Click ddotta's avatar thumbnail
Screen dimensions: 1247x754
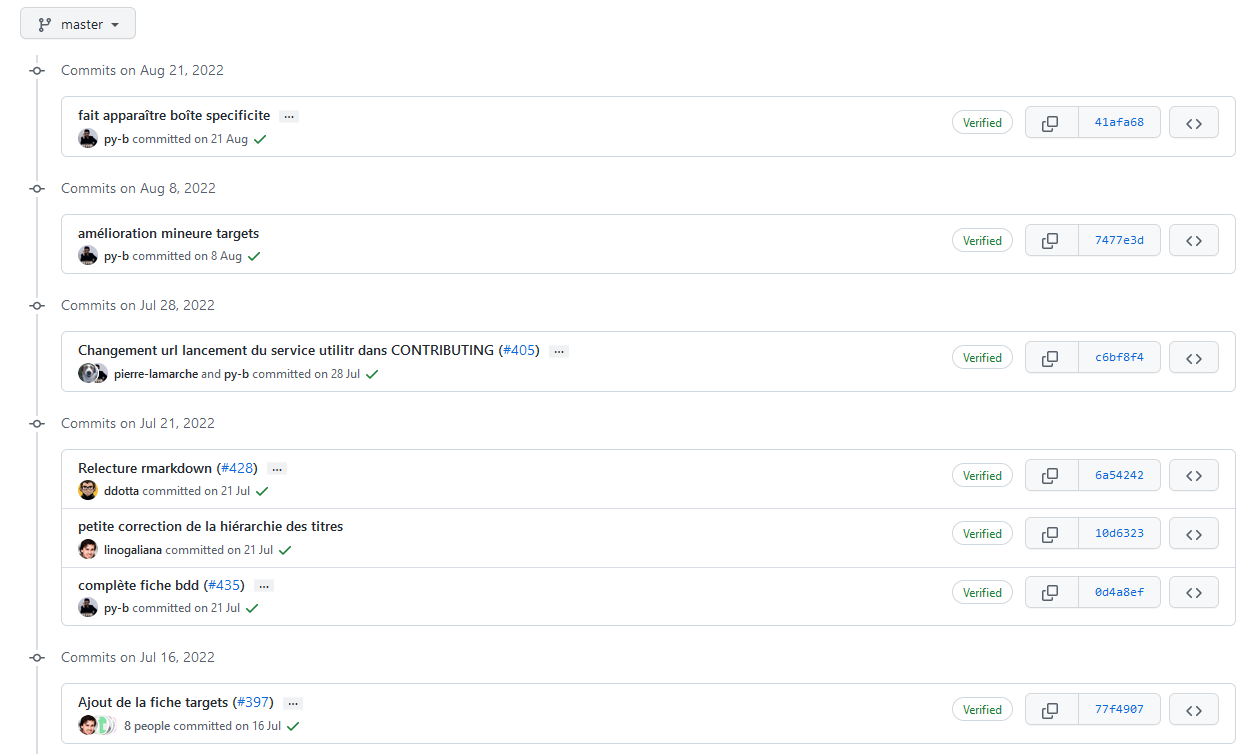(x=88, y=491)
